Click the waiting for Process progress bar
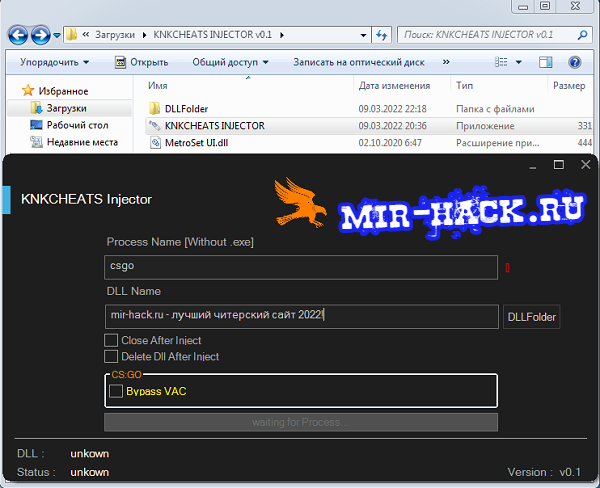The image size is (600, 488). tap(301, 422)
